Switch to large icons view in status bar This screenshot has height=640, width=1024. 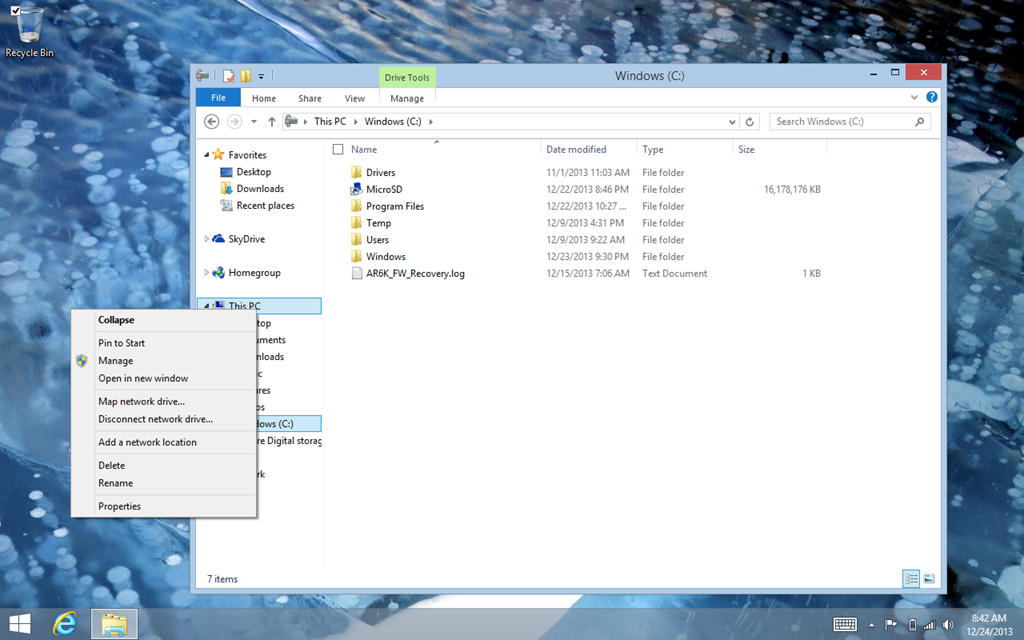point(929,578)
